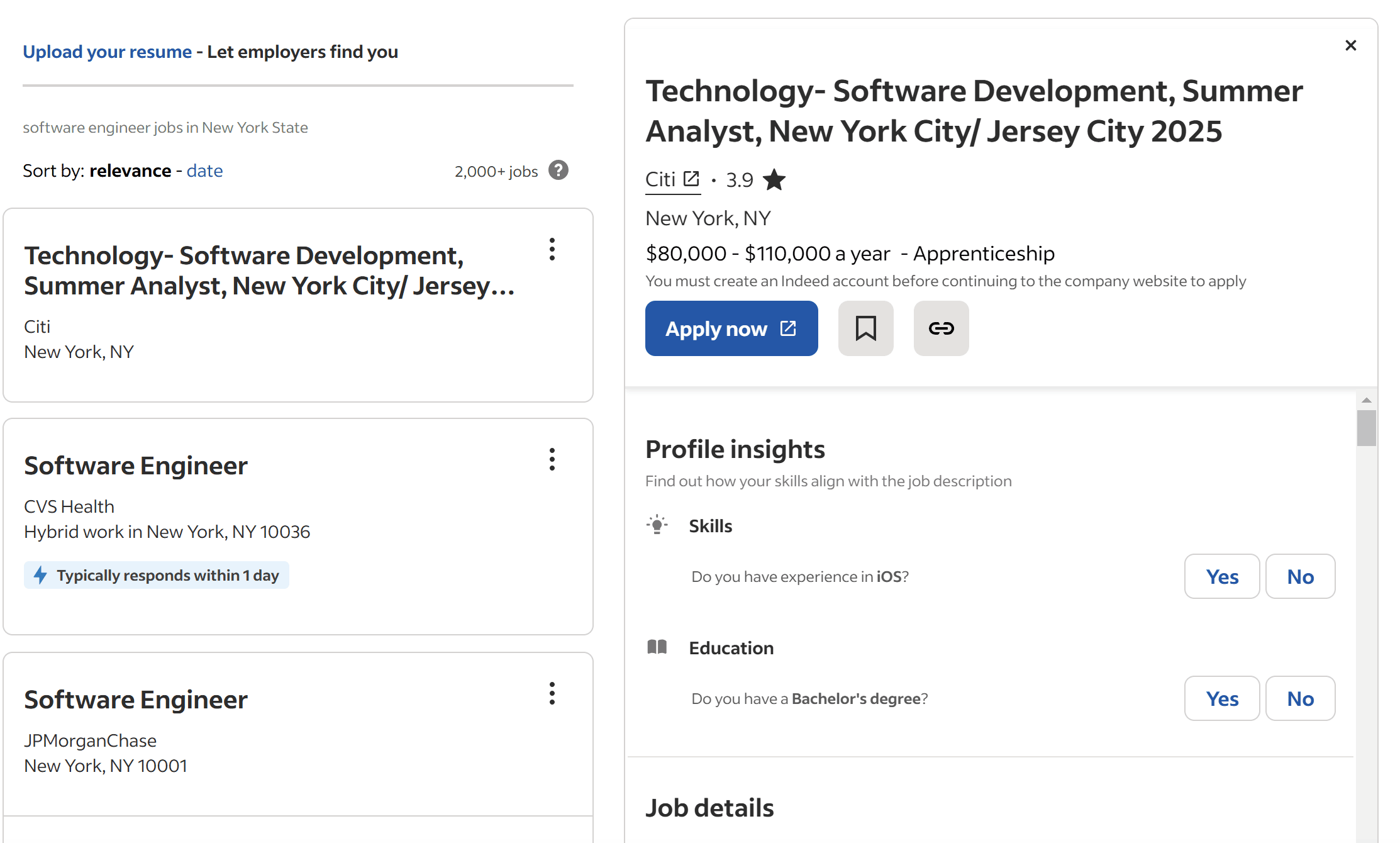Image resolution: width=1400 pixels, height=843 pixels.
Task: Open overflow menu on CVS Health job card
Action: coord(552,461)
